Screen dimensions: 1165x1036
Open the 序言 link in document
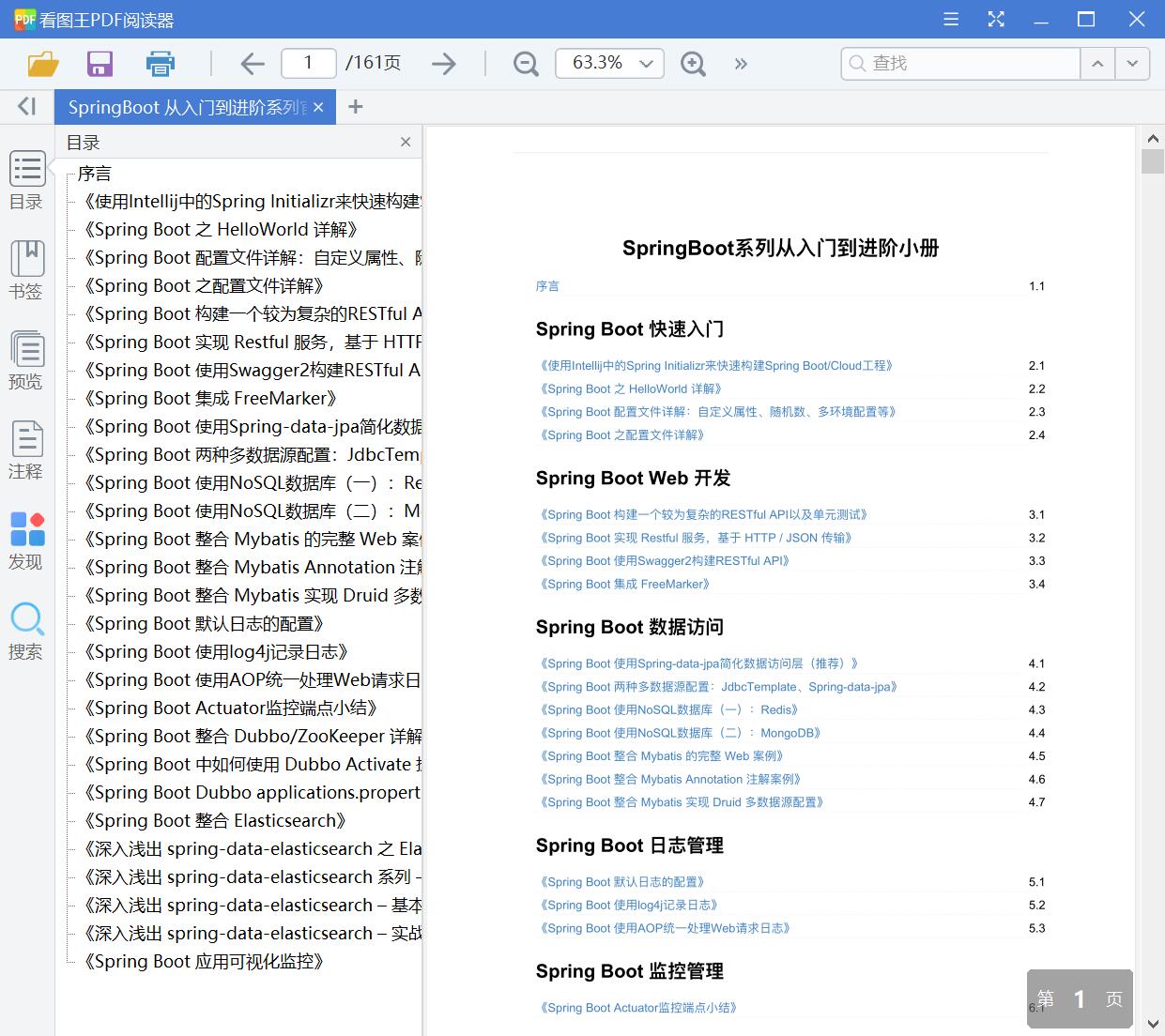(x=547, y=286)
